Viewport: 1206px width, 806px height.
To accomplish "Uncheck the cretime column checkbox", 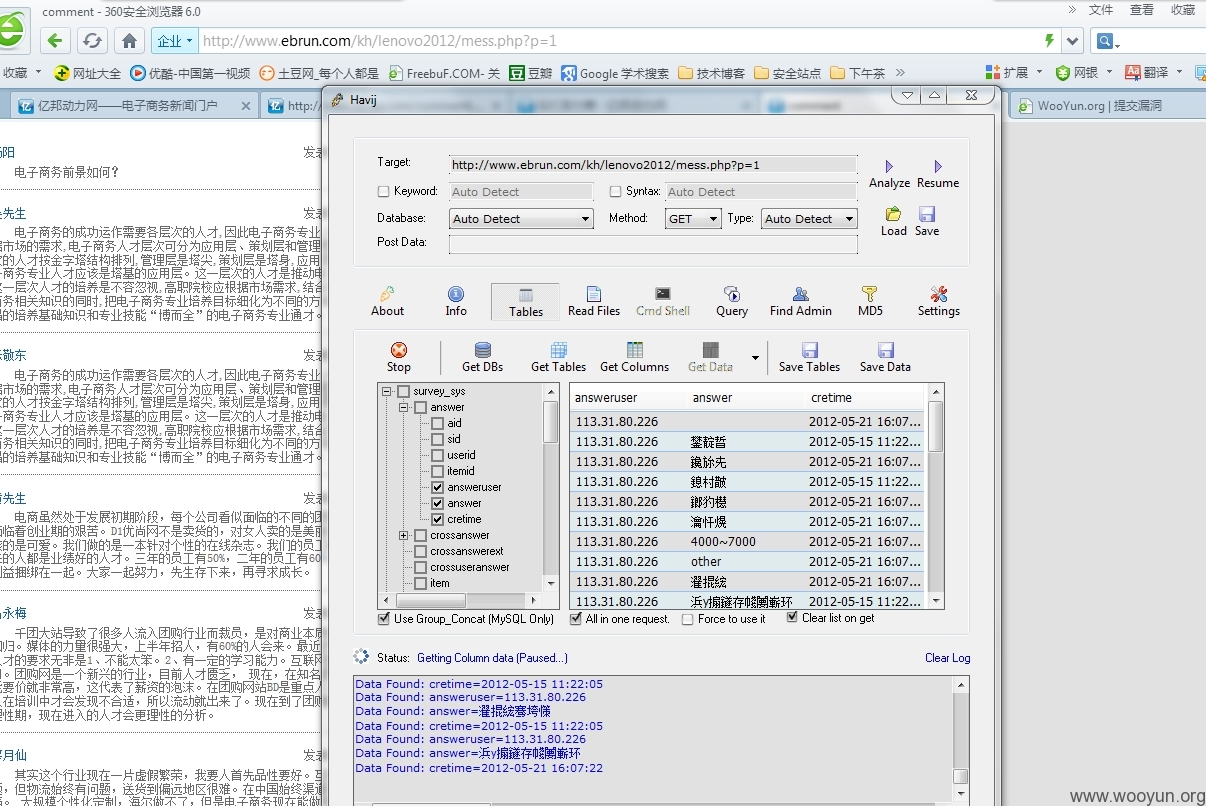I will (437, 519).
